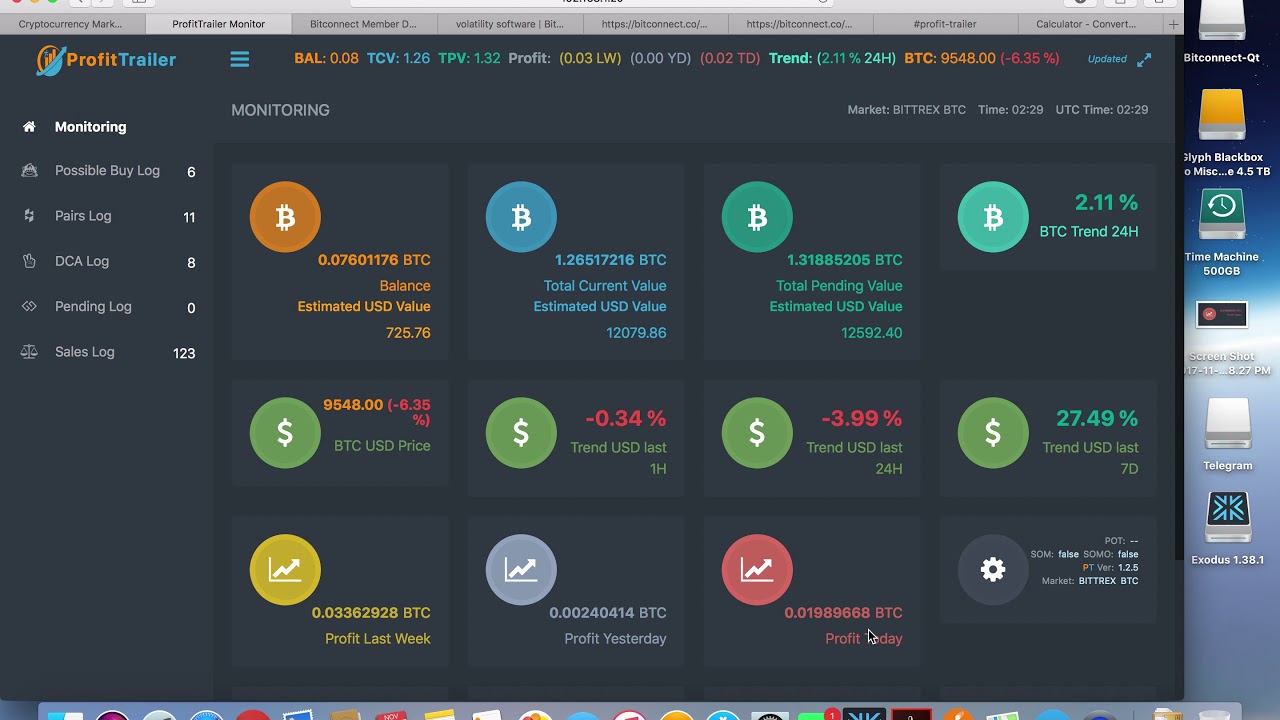Screen dimensions: 1280x720
Task: Click the dollar icon for Trend USD last 24H
Action: click(757, 433)
